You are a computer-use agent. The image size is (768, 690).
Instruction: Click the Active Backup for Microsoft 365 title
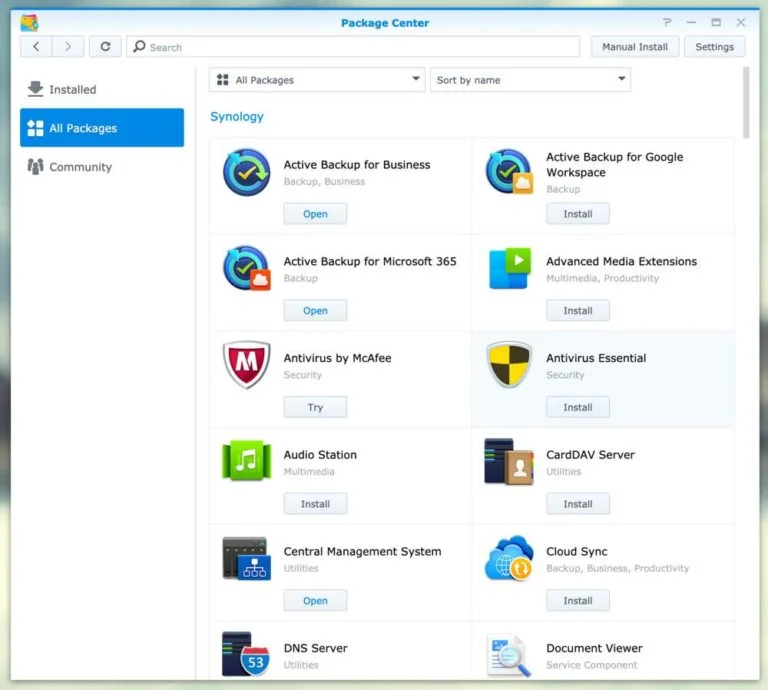coord(370,261)
